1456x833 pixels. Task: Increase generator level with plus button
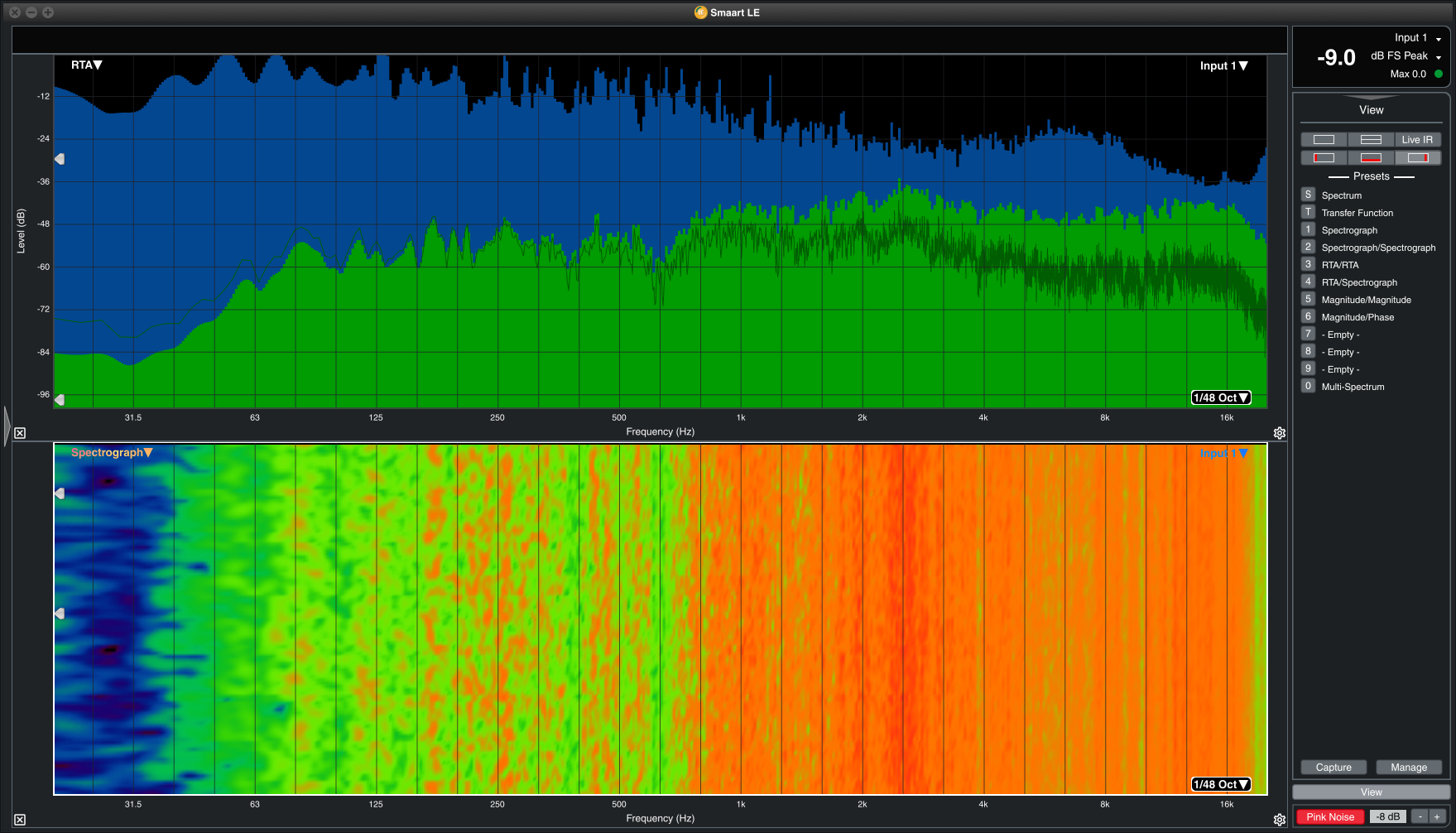click(1437, 816)
